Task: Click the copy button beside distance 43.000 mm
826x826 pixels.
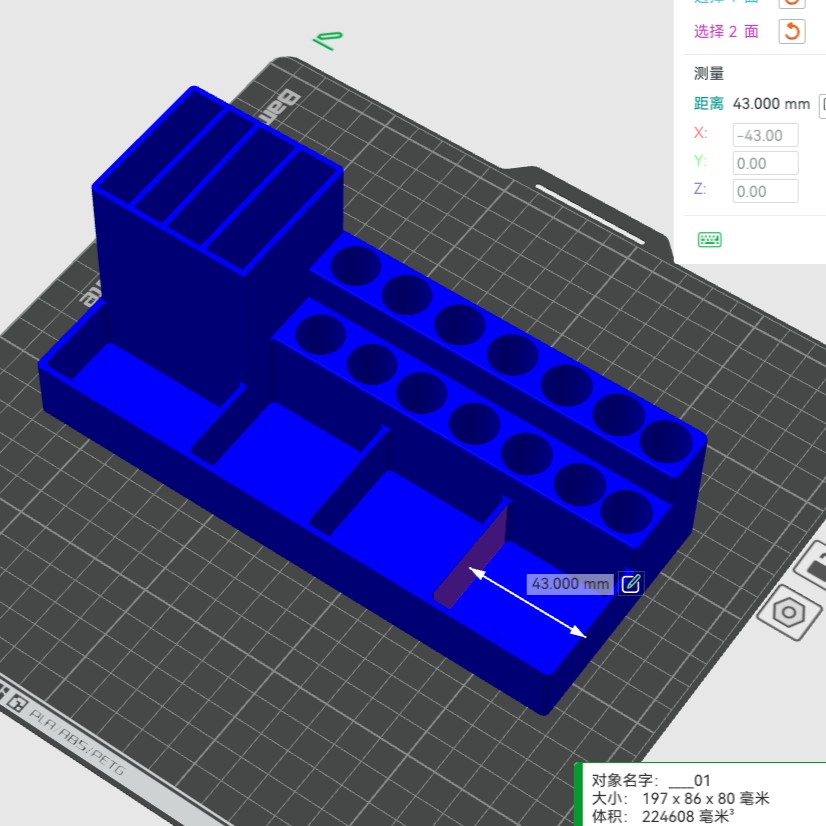Action: point(822,106)
